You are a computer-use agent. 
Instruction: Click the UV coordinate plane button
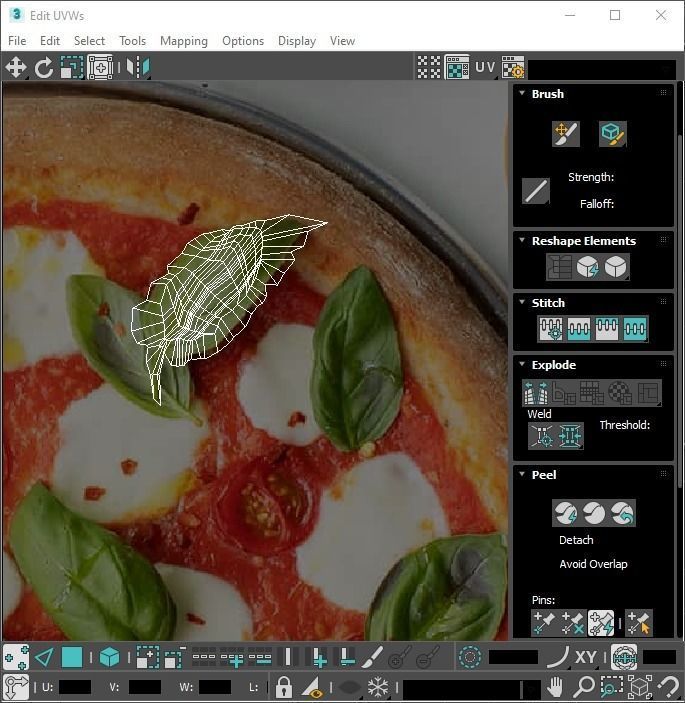coord(485,68)
